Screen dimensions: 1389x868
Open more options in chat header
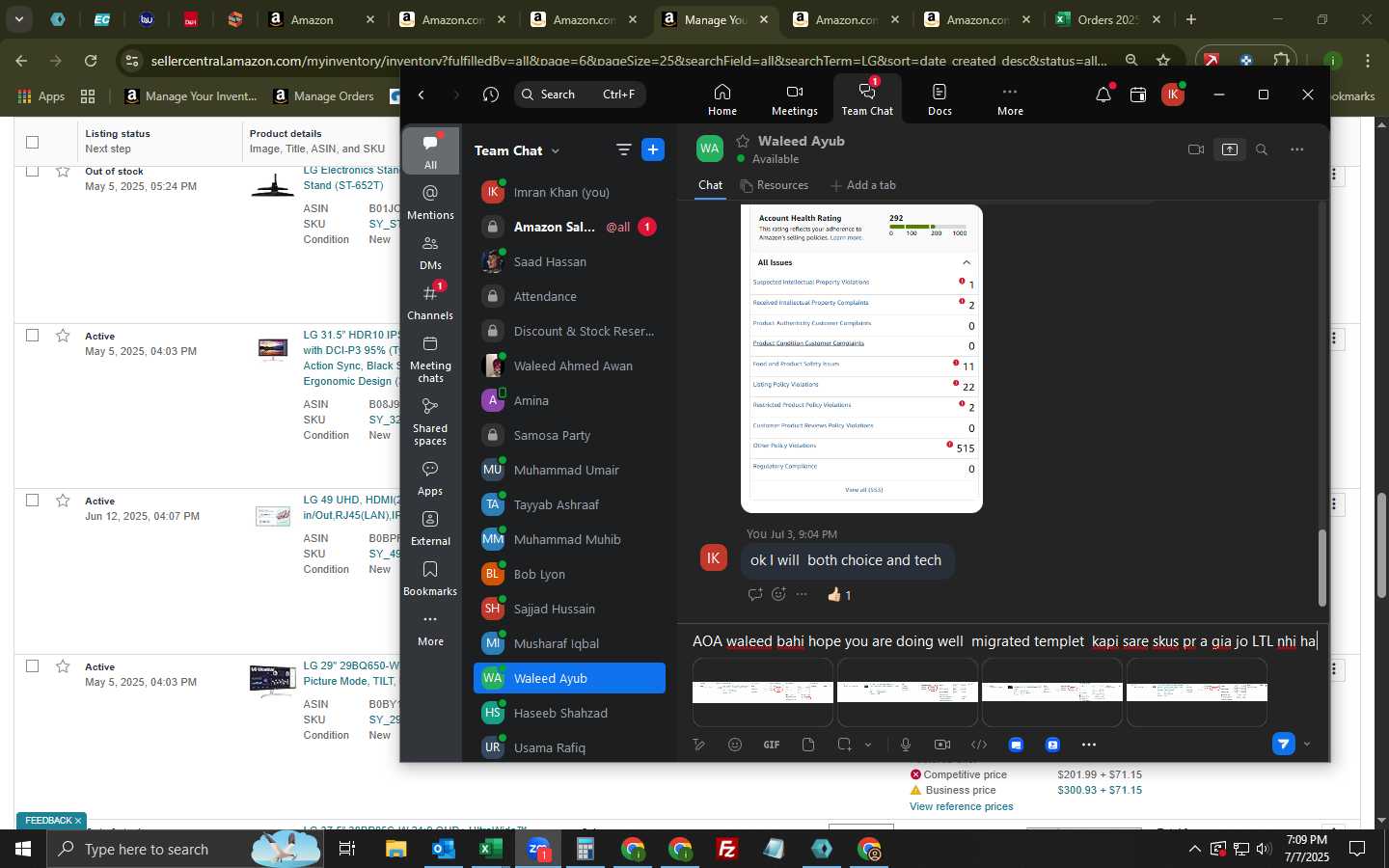pos(1297,149)
